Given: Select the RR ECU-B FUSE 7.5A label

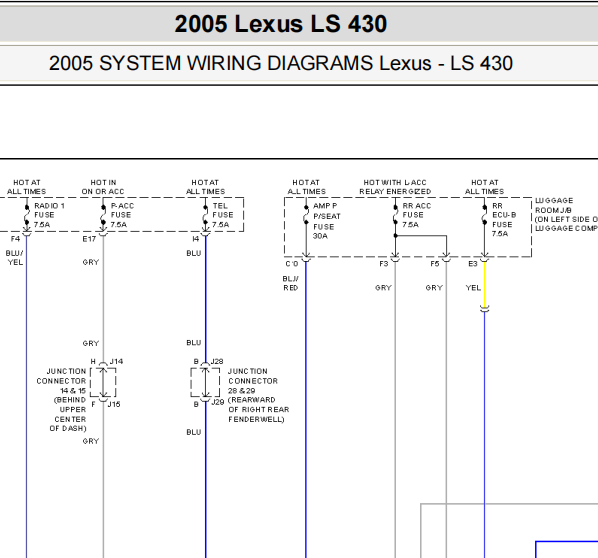Looking at the screenshot, I should click(503, 220).
